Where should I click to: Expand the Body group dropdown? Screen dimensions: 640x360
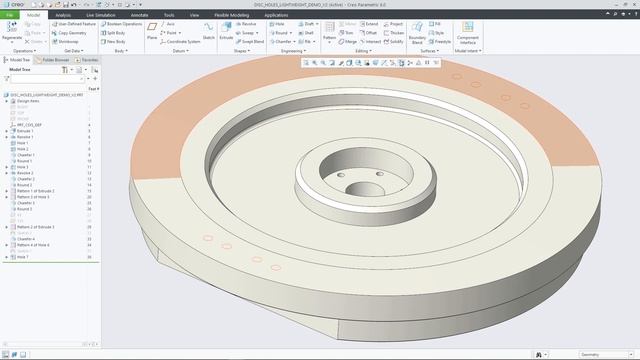[121, 51]
